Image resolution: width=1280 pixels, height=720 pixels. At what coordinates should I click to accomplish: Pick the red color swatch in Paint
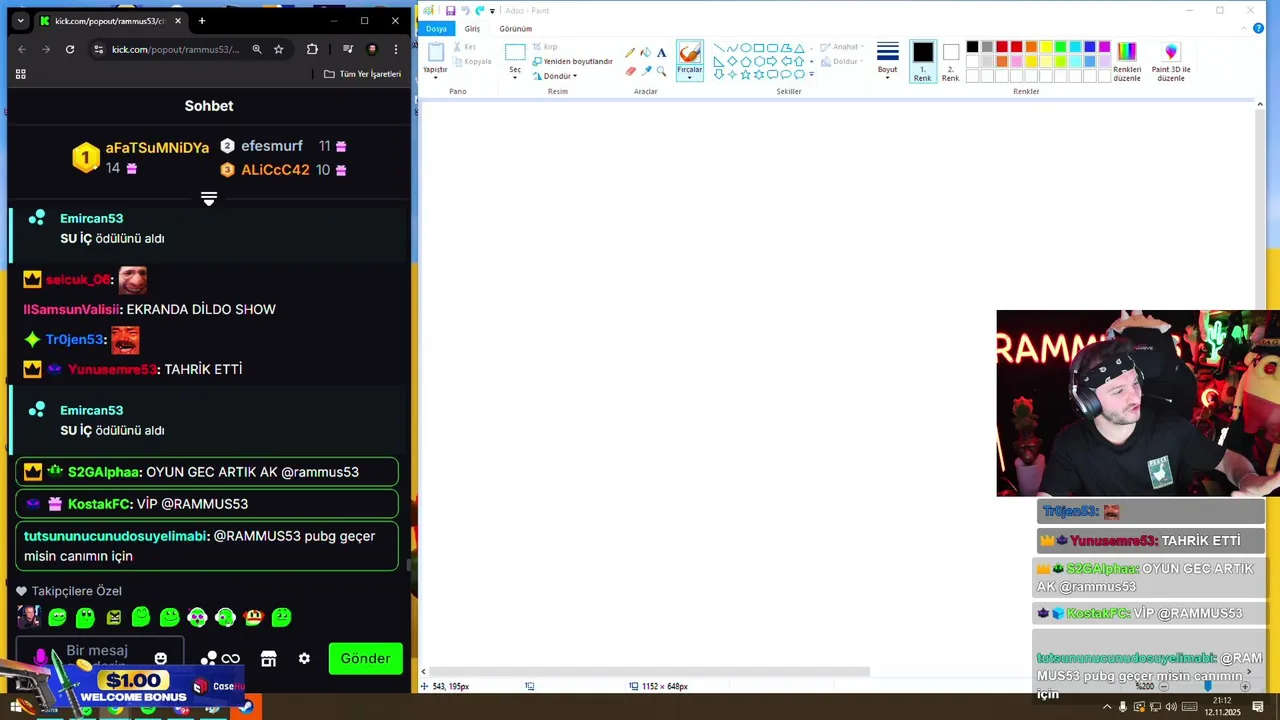[1016, 47]
